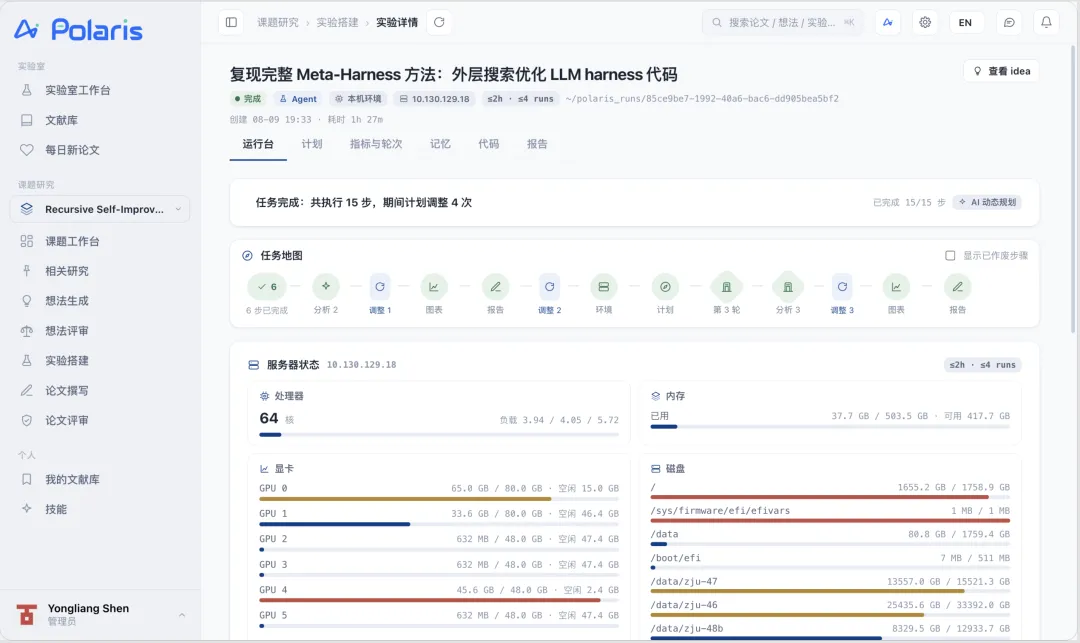1080x643 pixels.
Task: Click the first 图表 step node
Action: [434, 287]
